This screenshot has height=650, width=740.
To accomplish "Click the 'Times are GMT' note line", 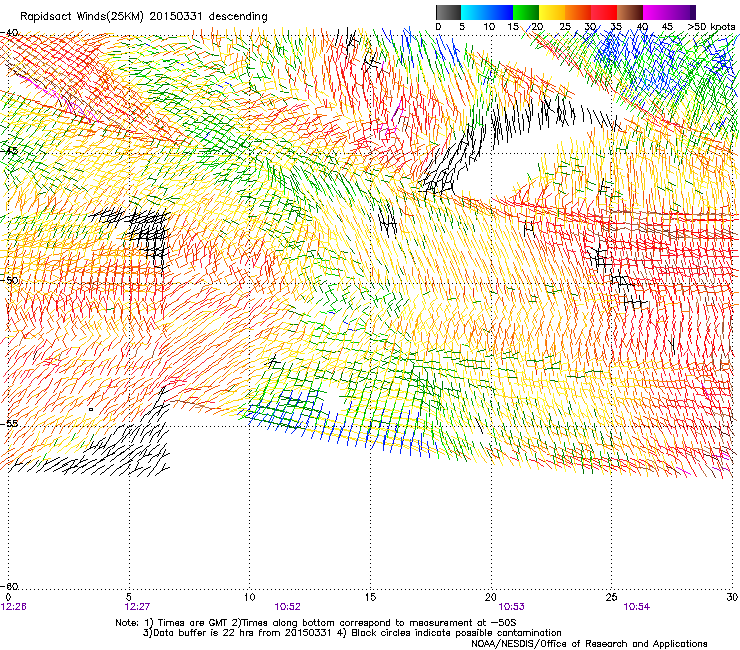I will point(316,623).
